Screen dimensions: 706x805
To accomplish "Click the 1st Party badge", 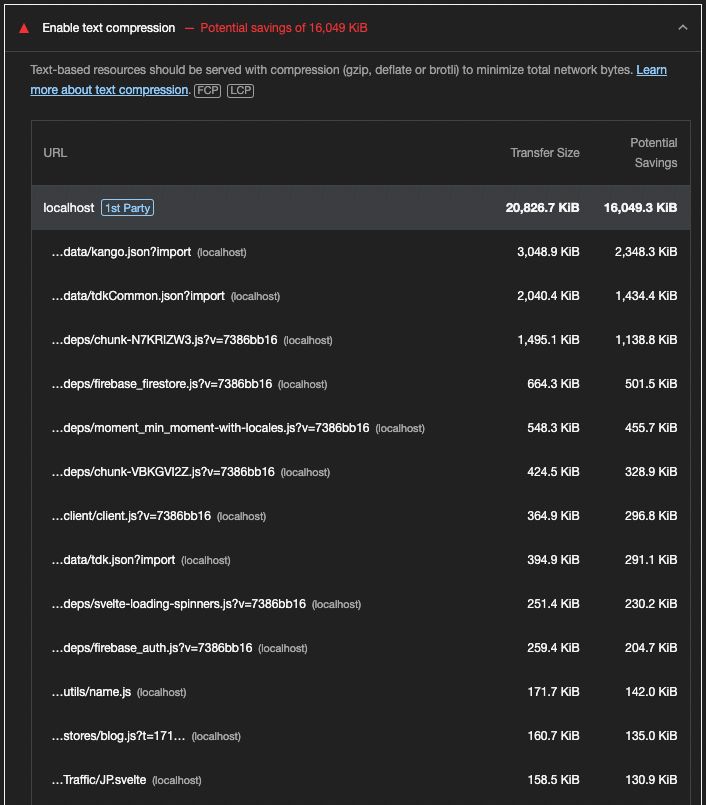I will tap(127, 208).
